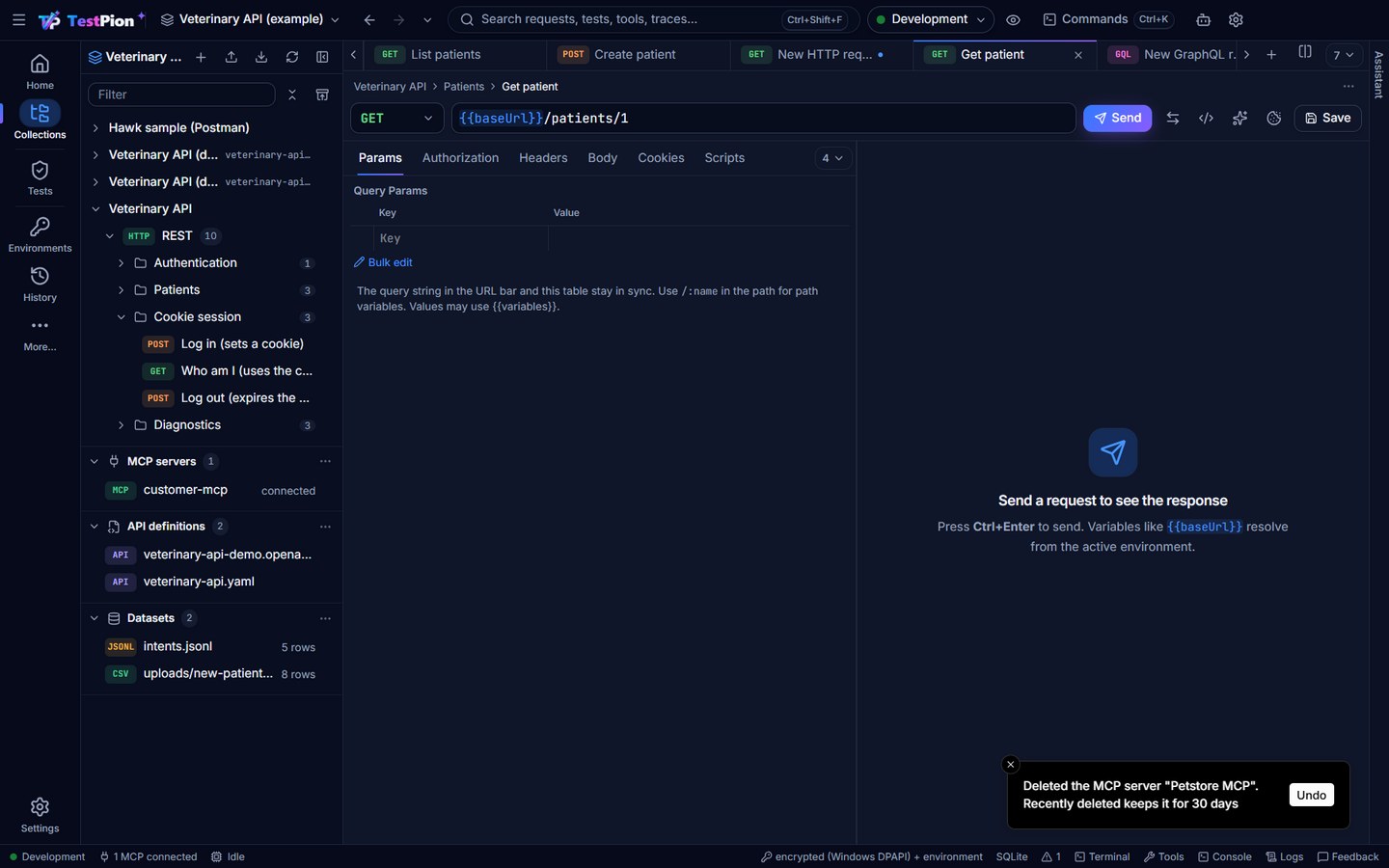
Task: Expand the Authentication folder
Action: 122,263
